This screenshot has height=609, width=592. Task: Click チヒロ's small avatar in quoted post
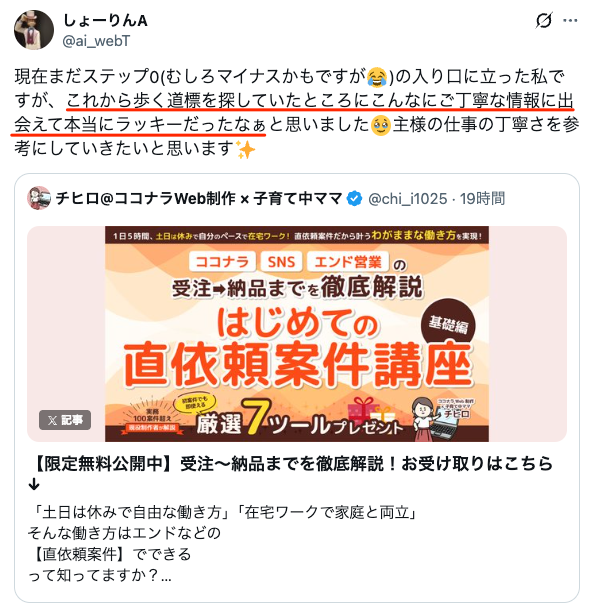point(39,198)
